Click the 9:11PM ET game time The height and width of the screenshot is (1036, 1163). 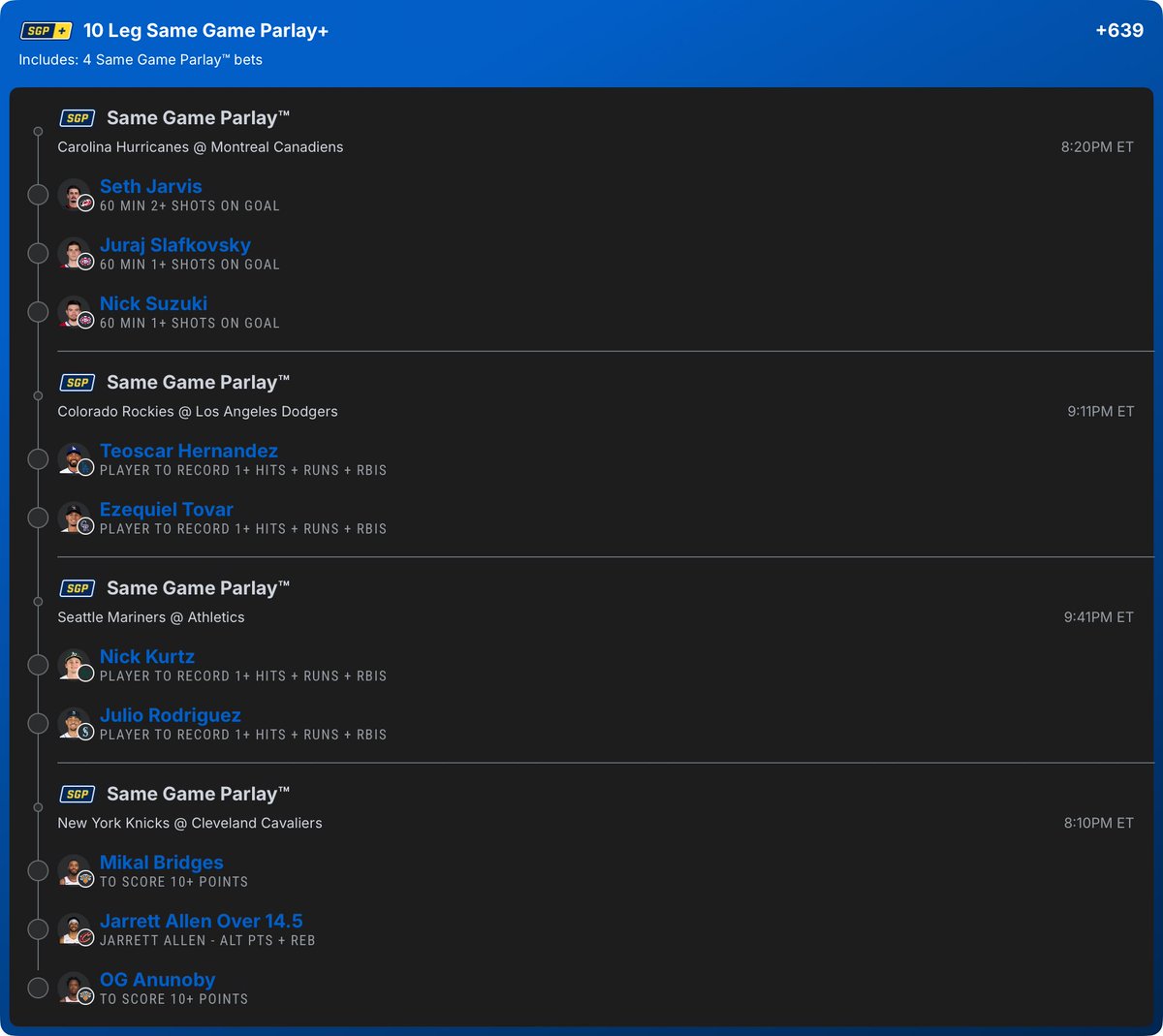pos(1100,412)
